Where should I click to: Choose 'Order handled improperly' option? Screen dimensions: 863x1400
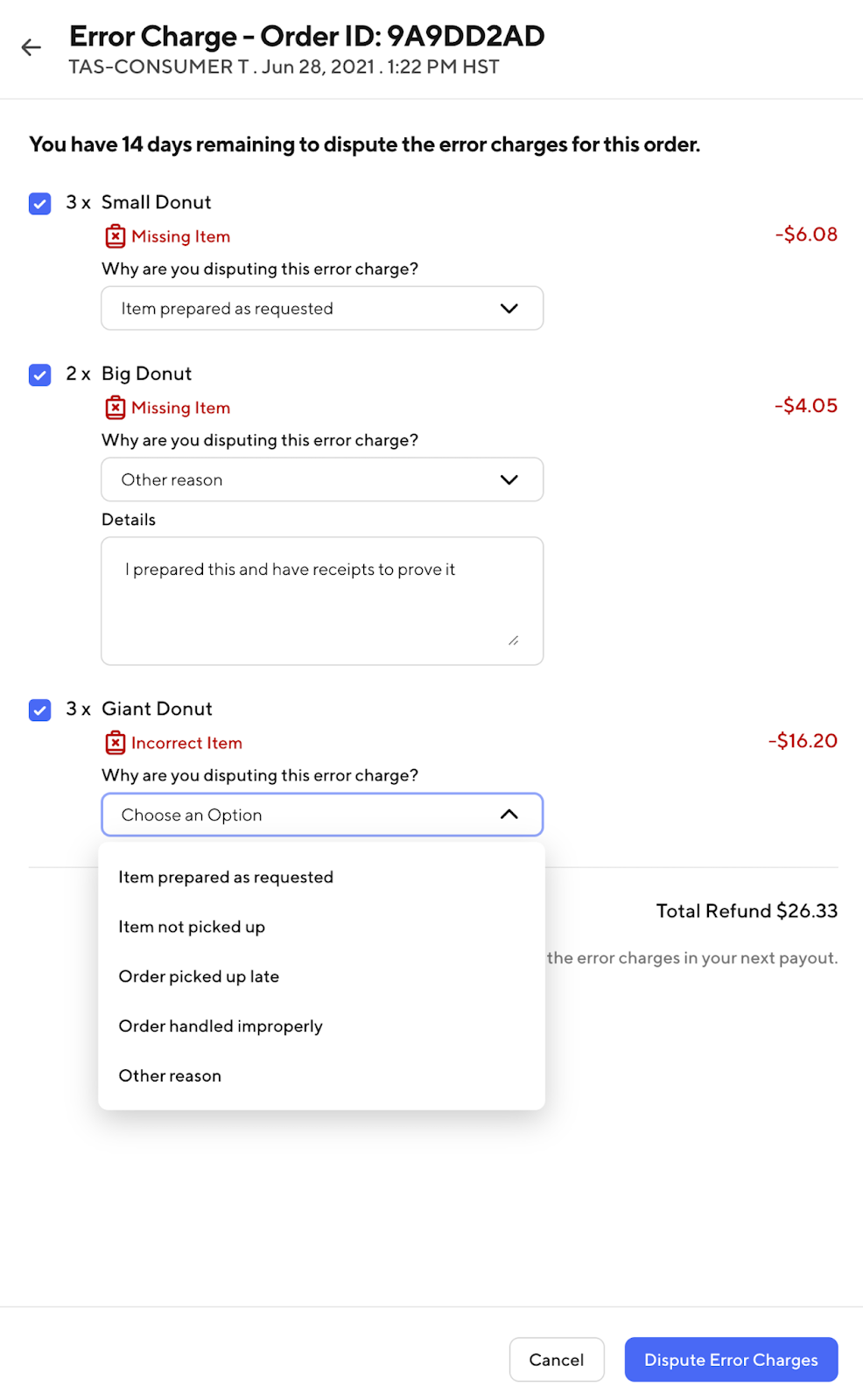(221, 1026)
